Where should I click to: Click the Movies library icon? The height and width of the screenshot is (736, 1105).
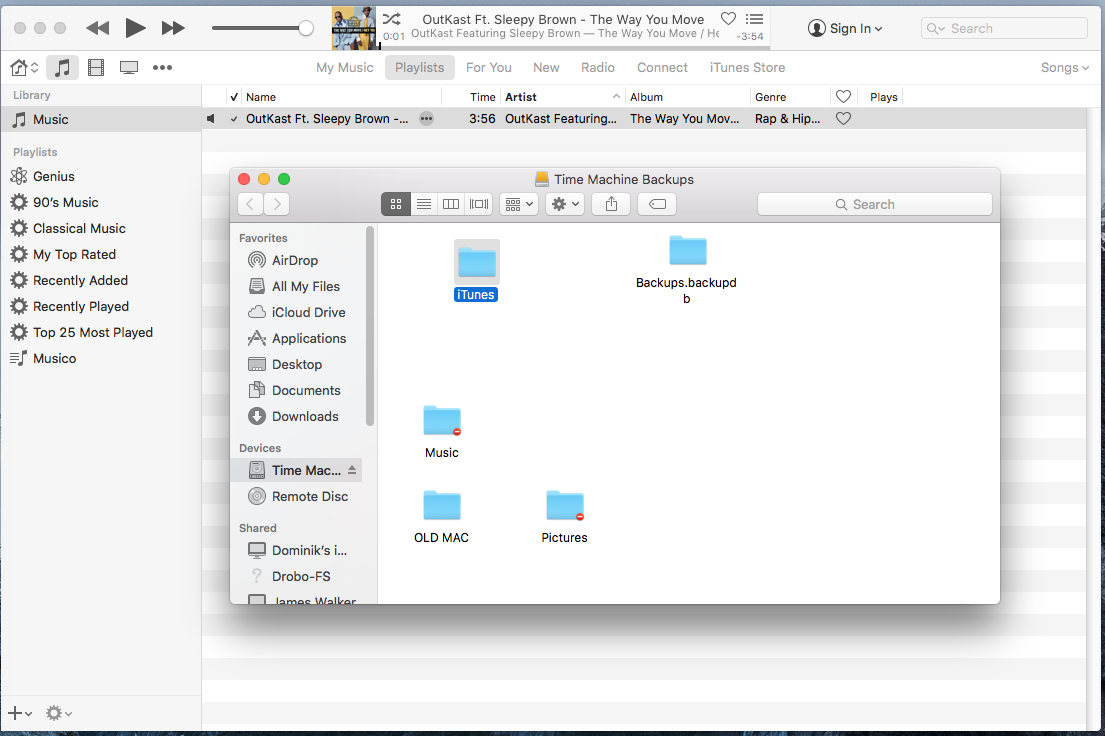pyautogui.click(x=96, y=68)
